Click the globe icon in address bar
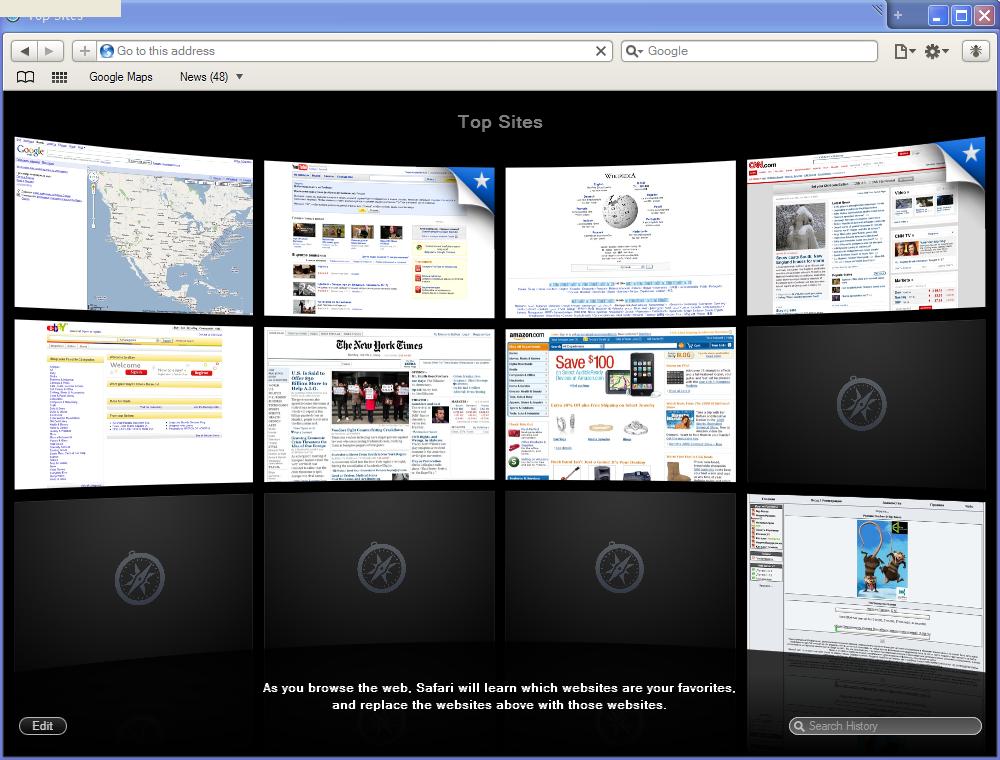 click(x=107, y=51)
